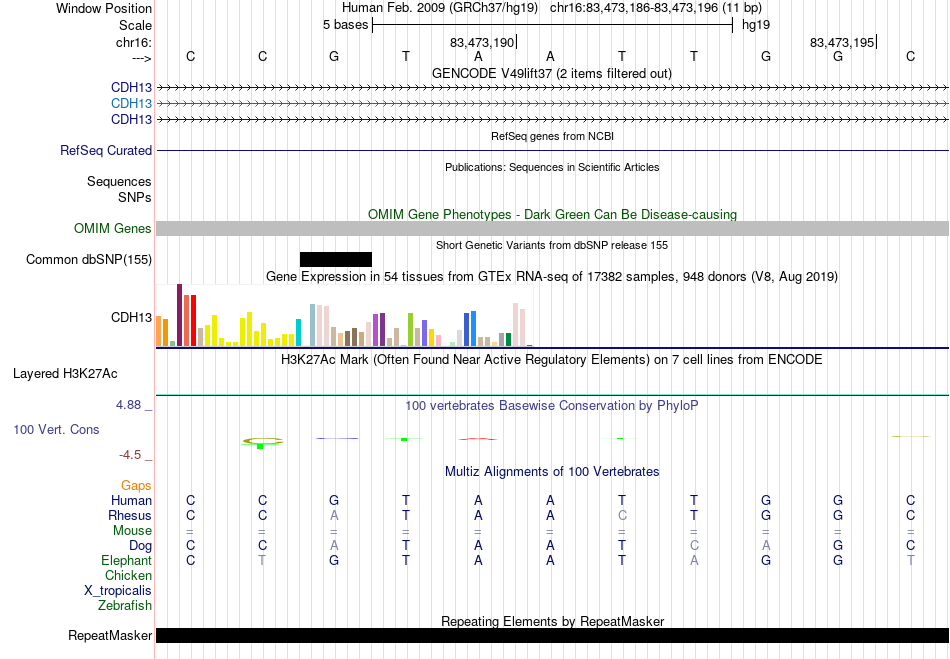Click the RefSeq Curated track label

coord(106,150)
